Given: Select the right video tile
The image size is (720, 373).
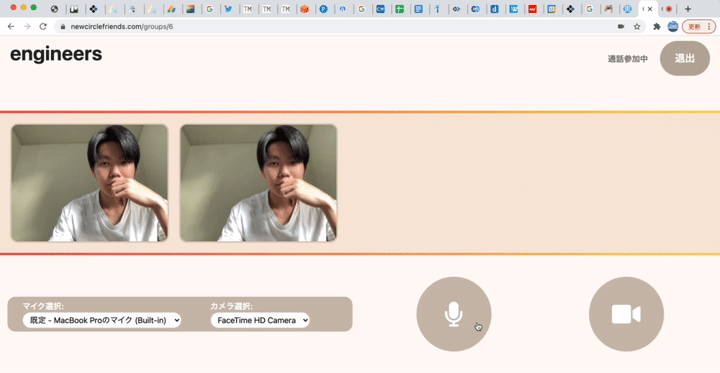Looking at the screenshot, I should (x=259, y=183).
